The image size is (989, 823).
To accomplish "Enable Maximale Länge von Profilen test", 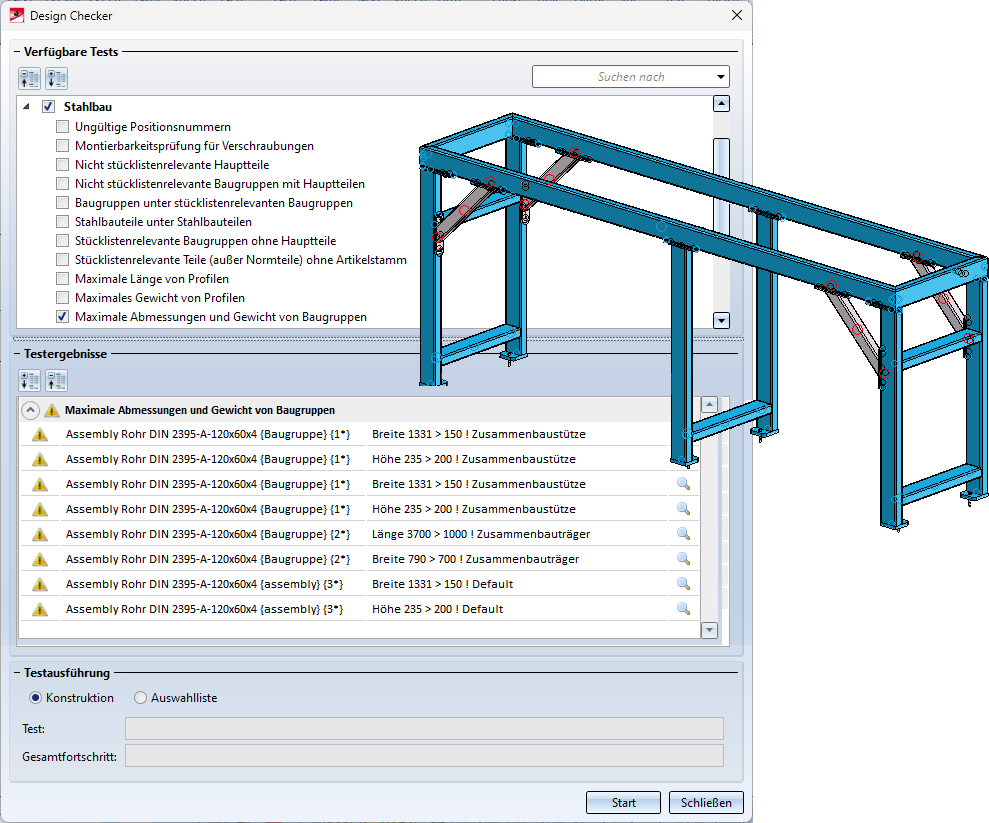I will click(63, 279).
